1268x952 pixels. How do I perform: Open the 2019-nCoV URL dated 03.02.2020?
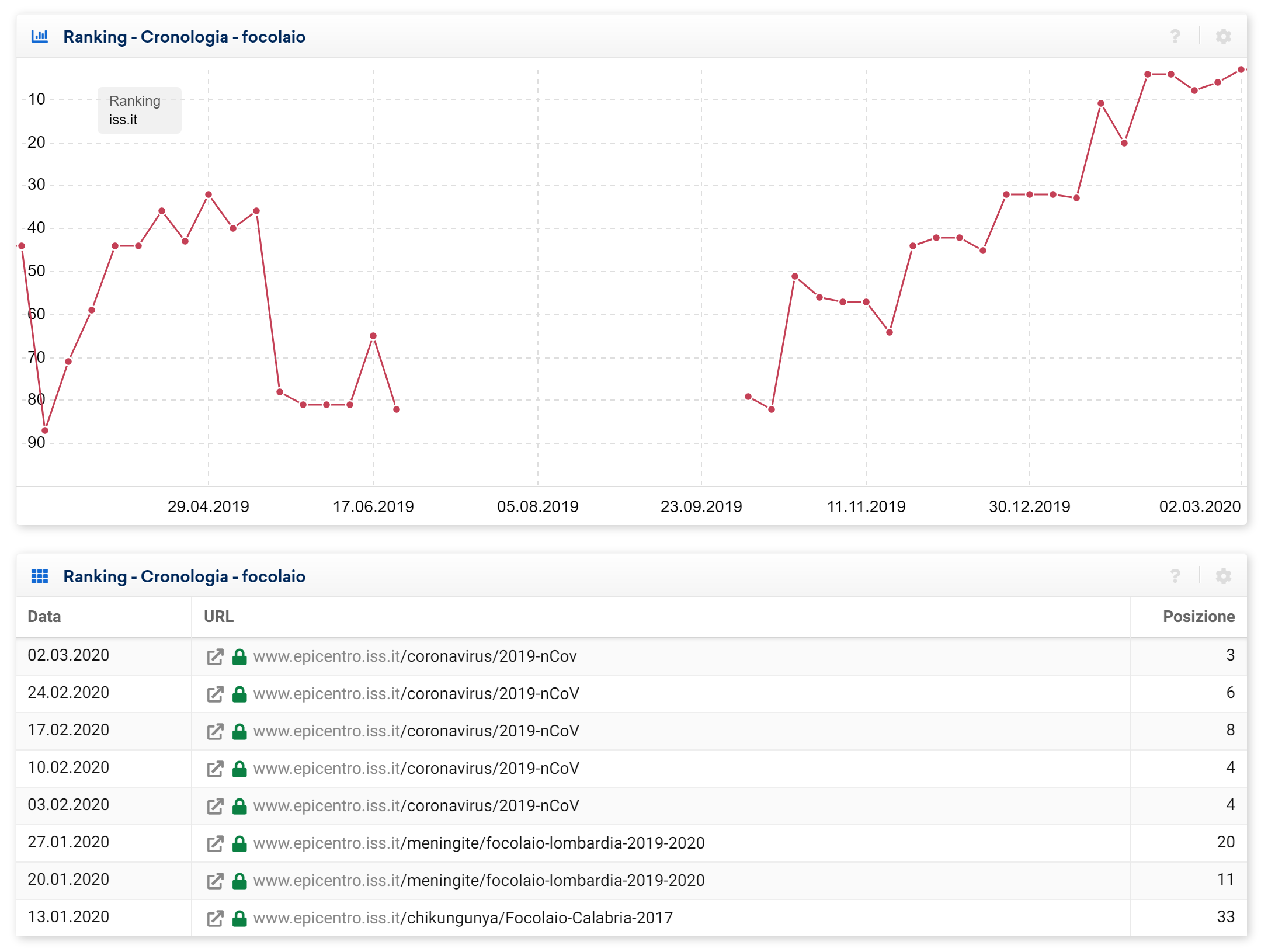416,806
